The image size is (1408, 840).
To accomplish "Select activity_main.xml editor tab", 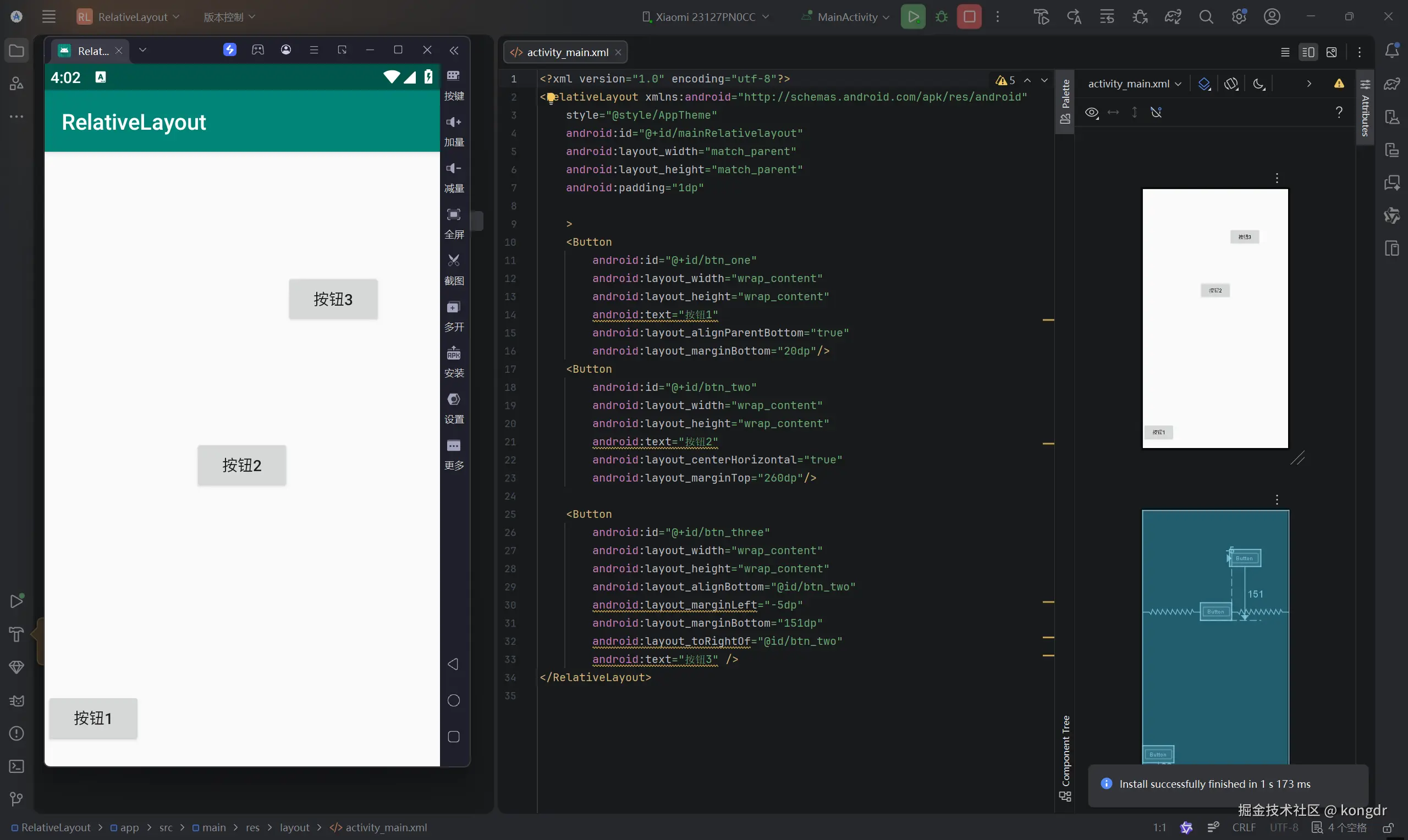I will click(x=566, y=52).
